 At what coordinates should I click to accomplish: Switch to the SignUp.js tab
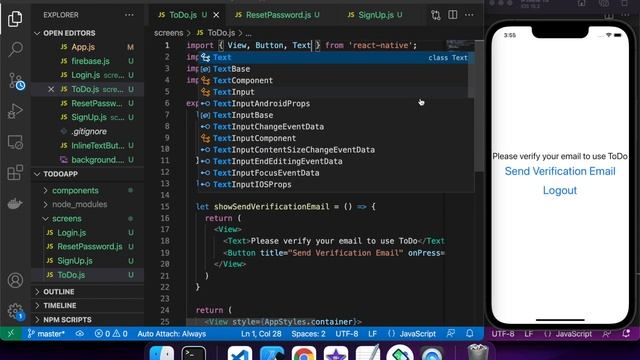(x=376, y=15)
